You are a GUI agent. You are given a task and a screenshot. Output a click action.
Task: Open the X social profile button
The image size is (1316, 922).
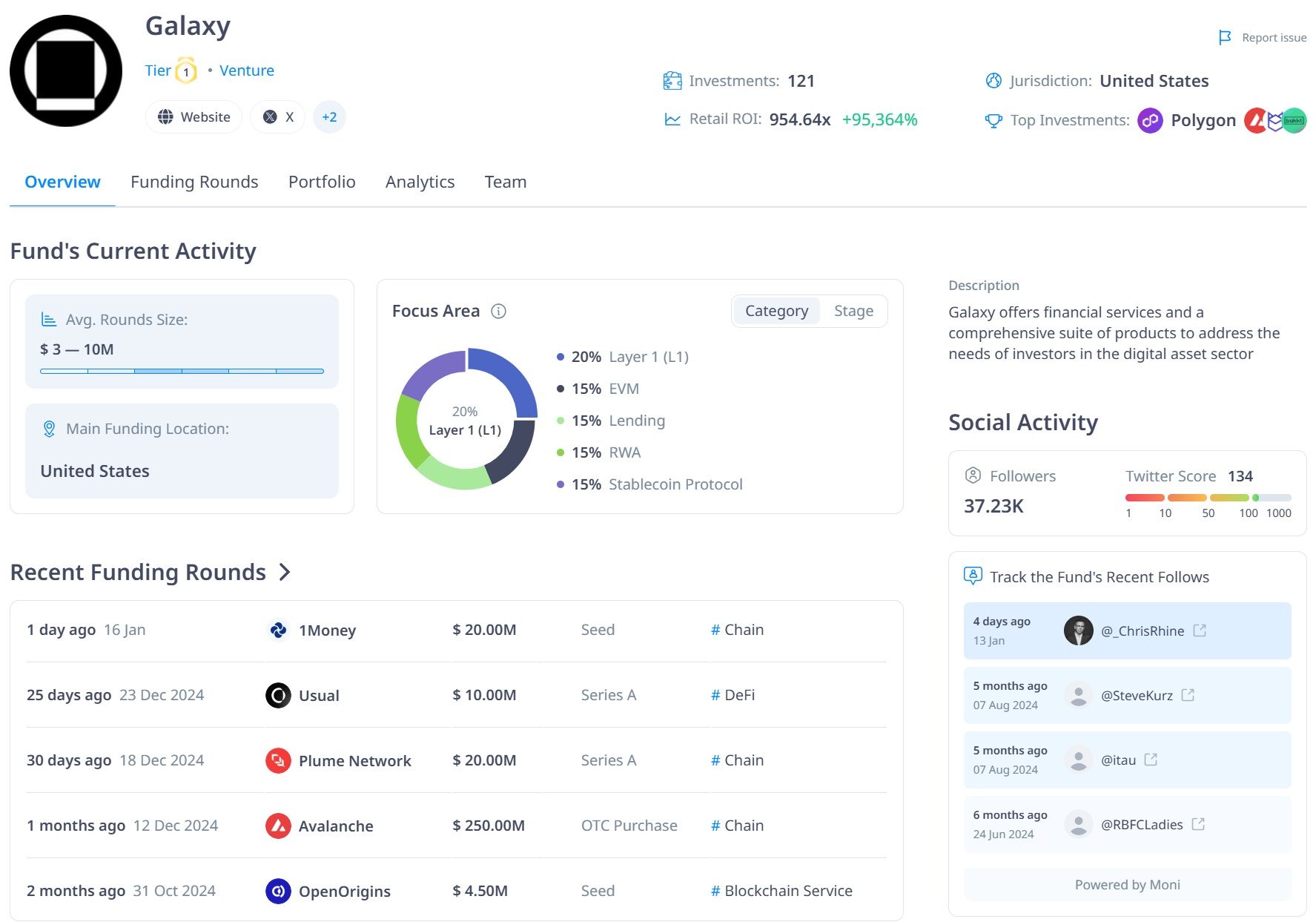[278, 117]
